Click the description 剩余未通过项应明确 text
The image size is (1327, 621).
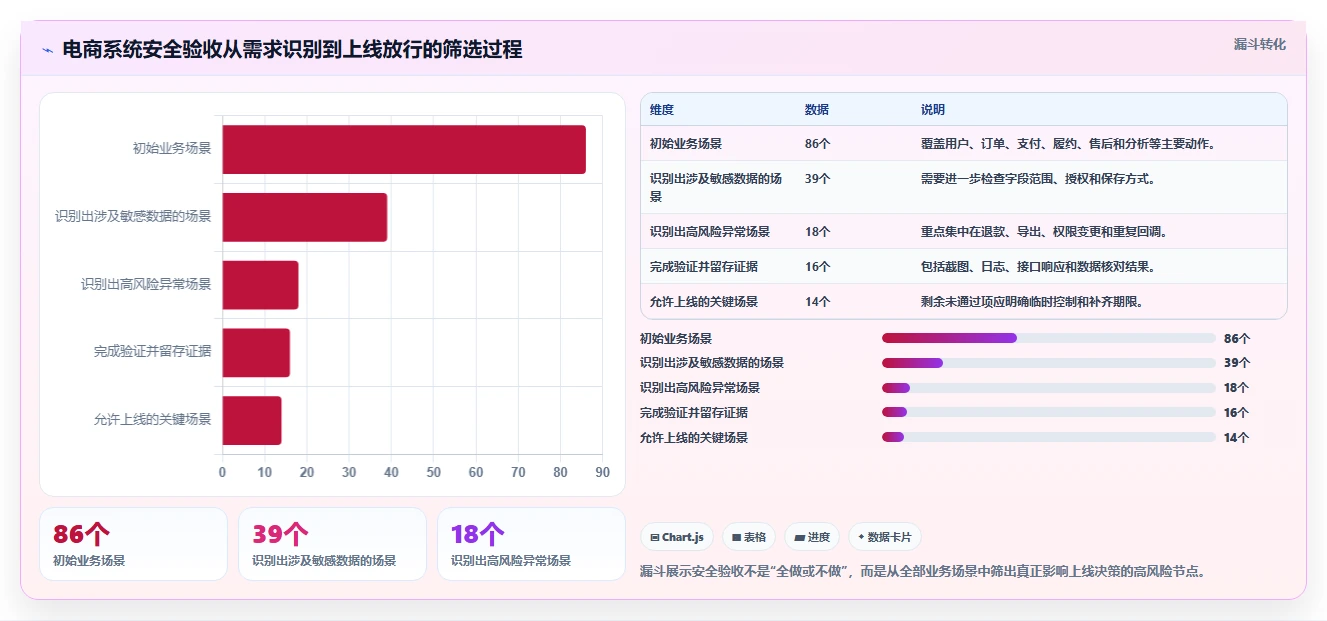point(1032,302)
